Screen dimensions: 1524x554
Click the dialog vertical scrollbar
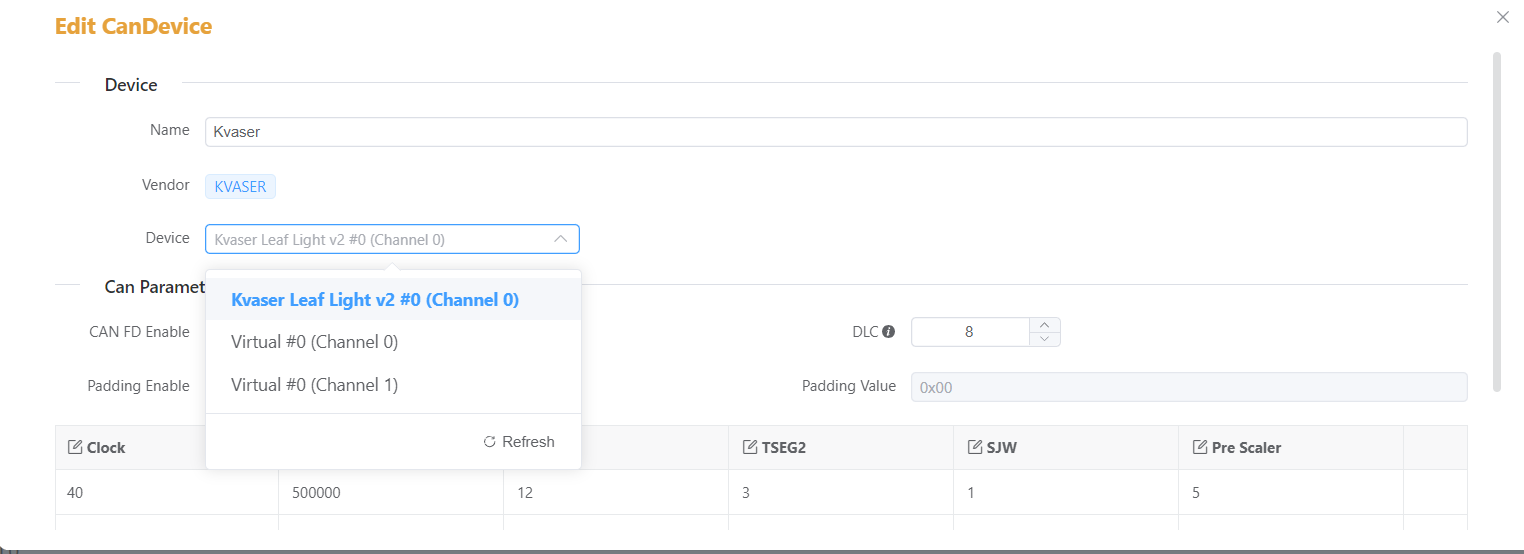1497,220
